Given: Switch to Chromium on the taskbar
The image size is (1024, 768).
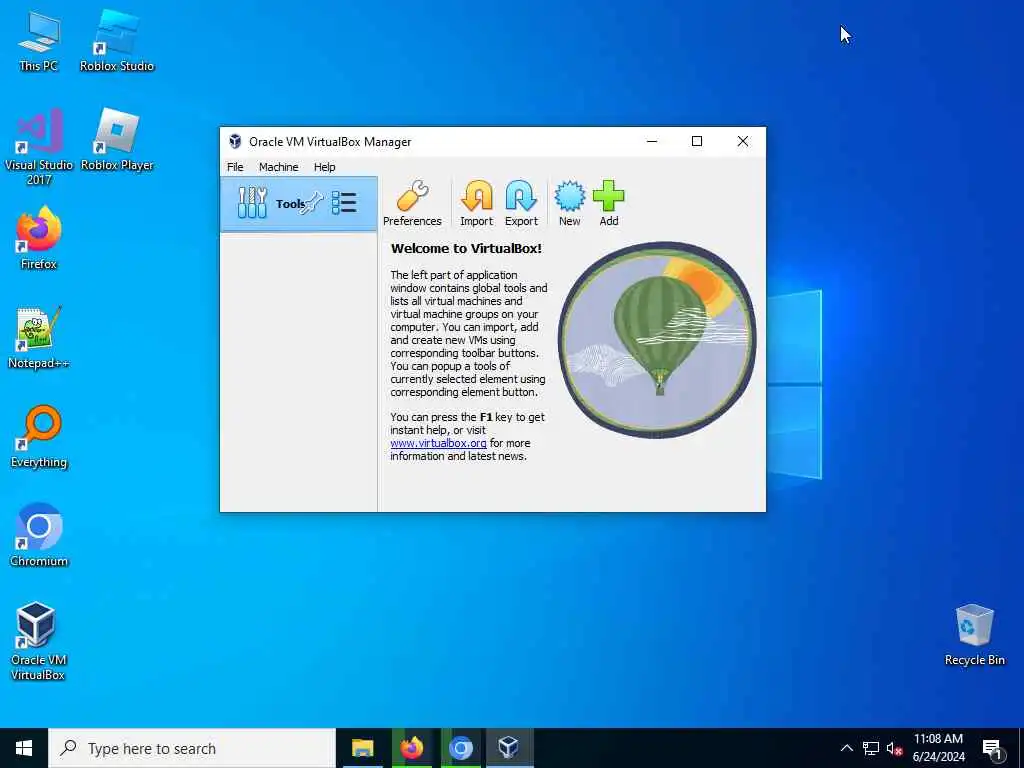Looking at the screenshot, I should 460,748.
